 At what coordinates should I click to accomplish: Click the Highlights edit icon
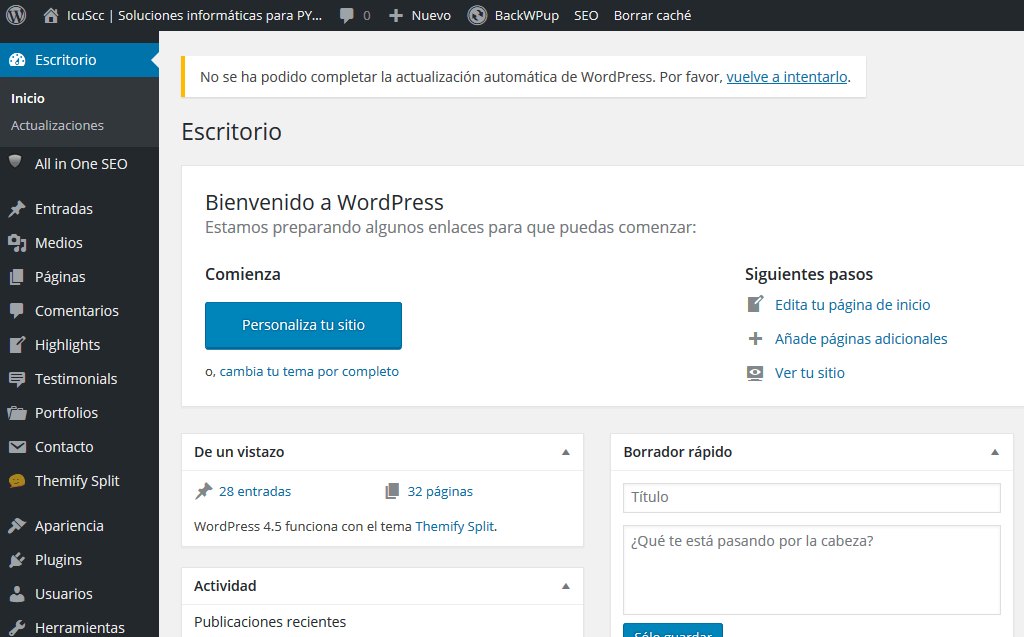tap(18, 344)
